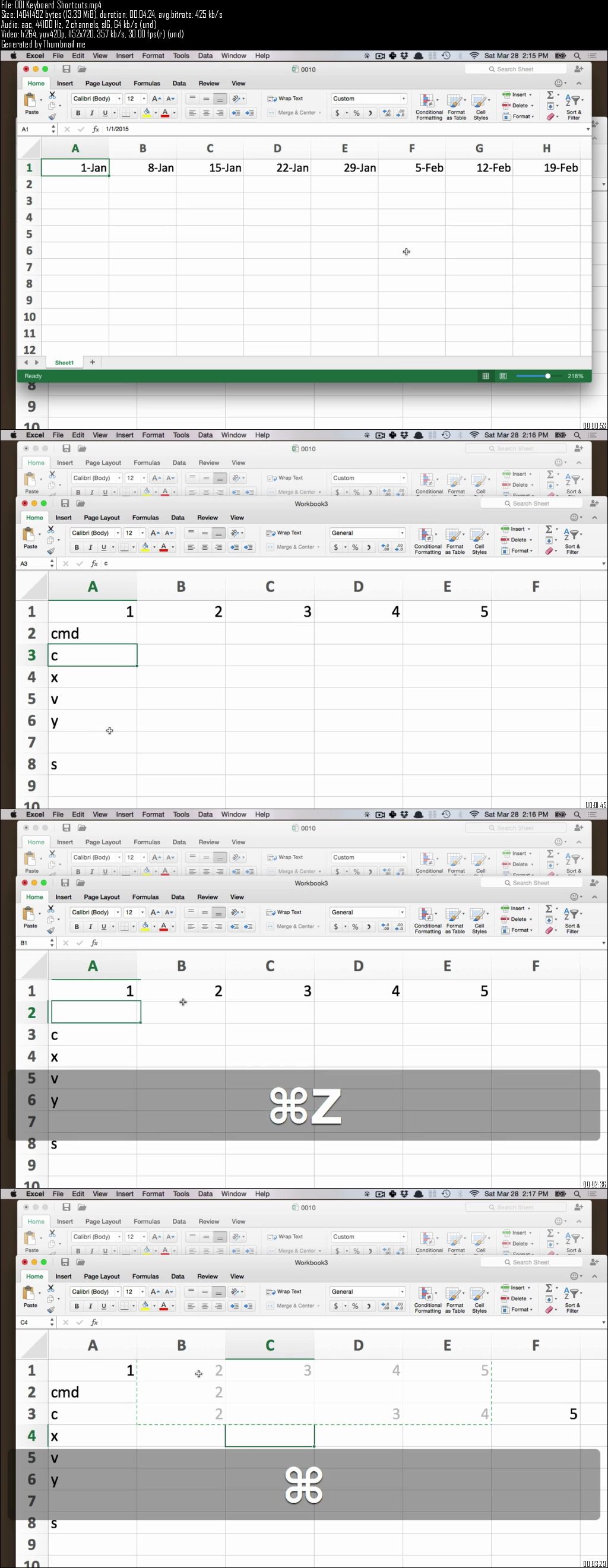The height and width of the screenshot is (1568, 608).
Task: Click Merge & Center in window showing 1-Jan dates
Action: pos(294,113)
